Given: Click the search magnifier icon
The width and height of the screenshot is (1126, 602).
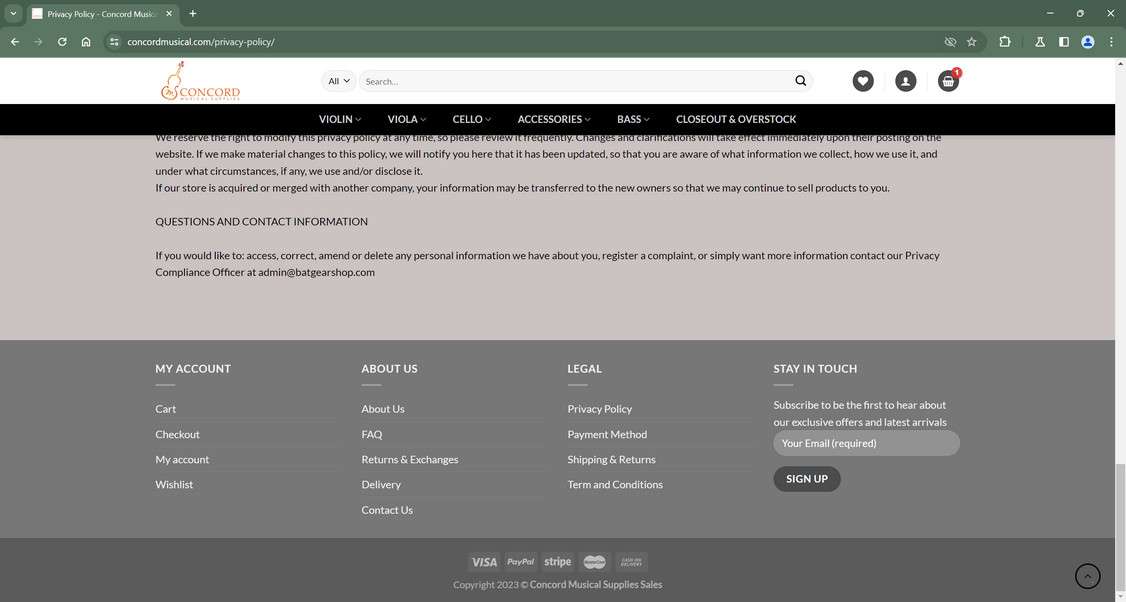Looking at the screenshot, I should point(800,80).
